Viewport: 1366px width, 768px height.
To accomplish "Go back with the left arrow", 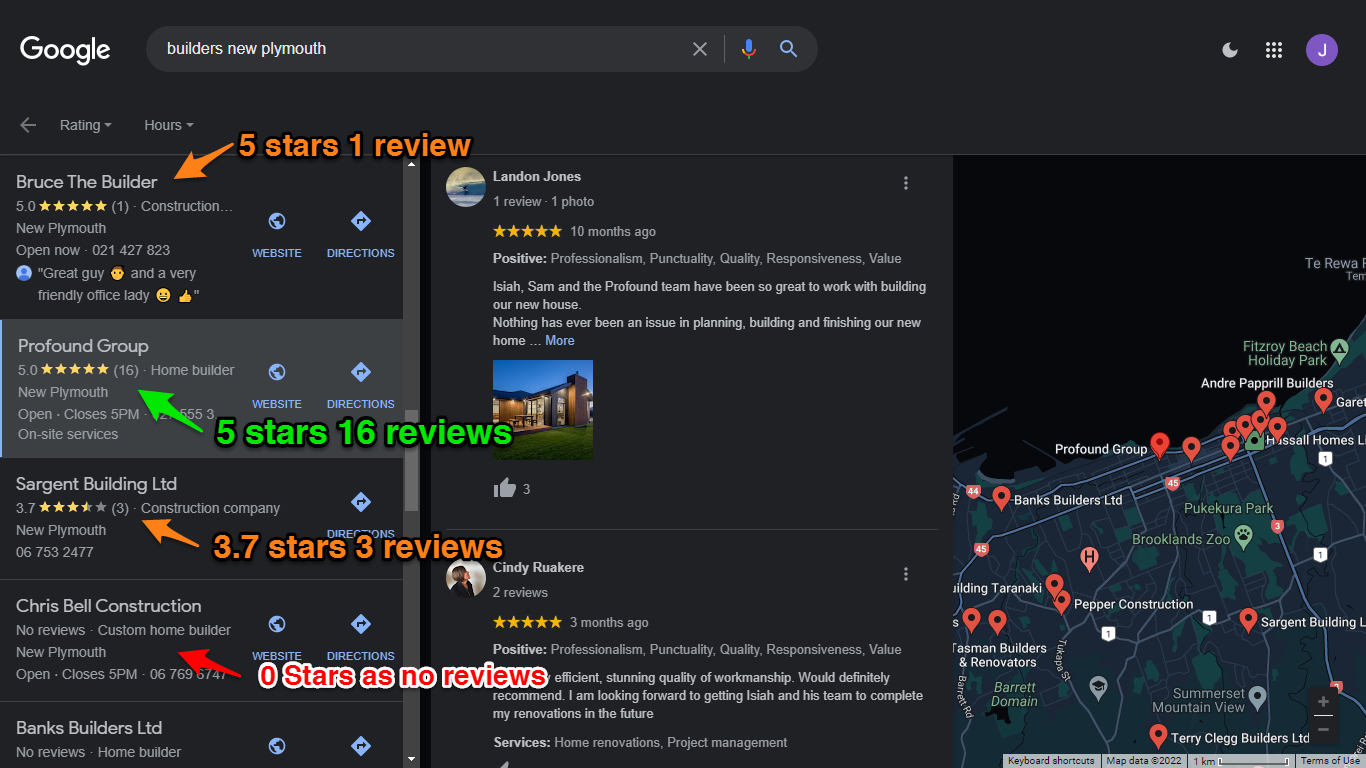I will (28, 125).
